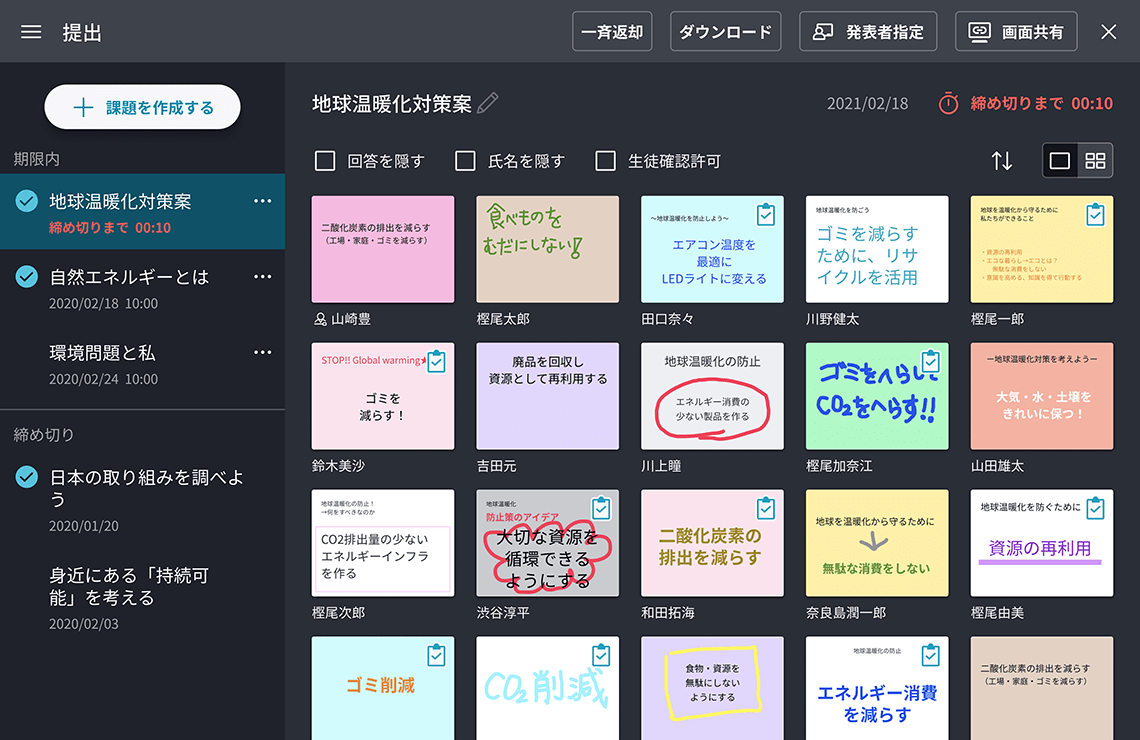
Task: Expand more options for 環境問題と私
Action: point(262,352)
